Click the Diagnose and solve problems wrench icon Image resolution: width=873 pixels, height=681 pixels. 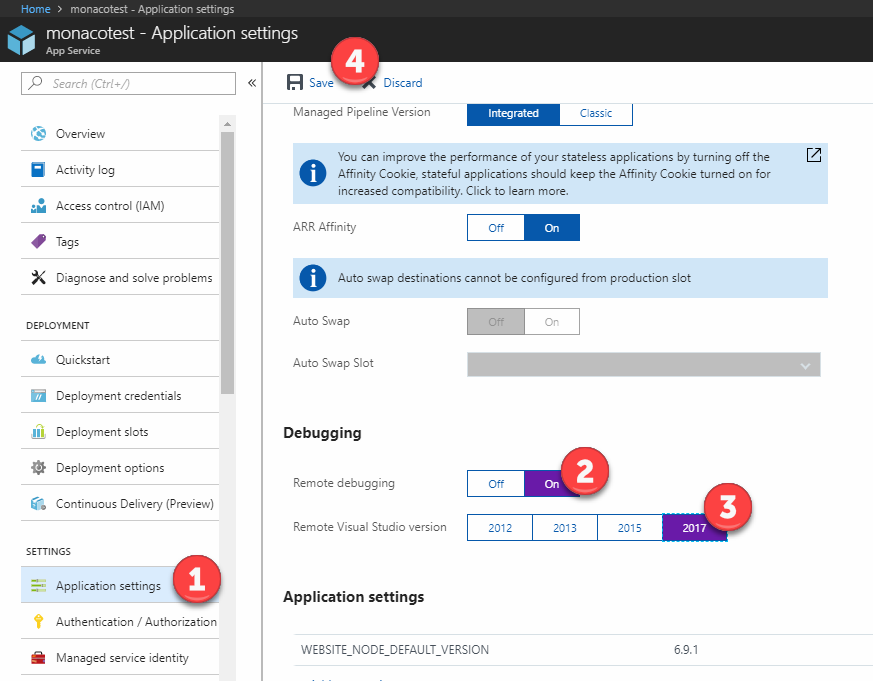(38, 277)
